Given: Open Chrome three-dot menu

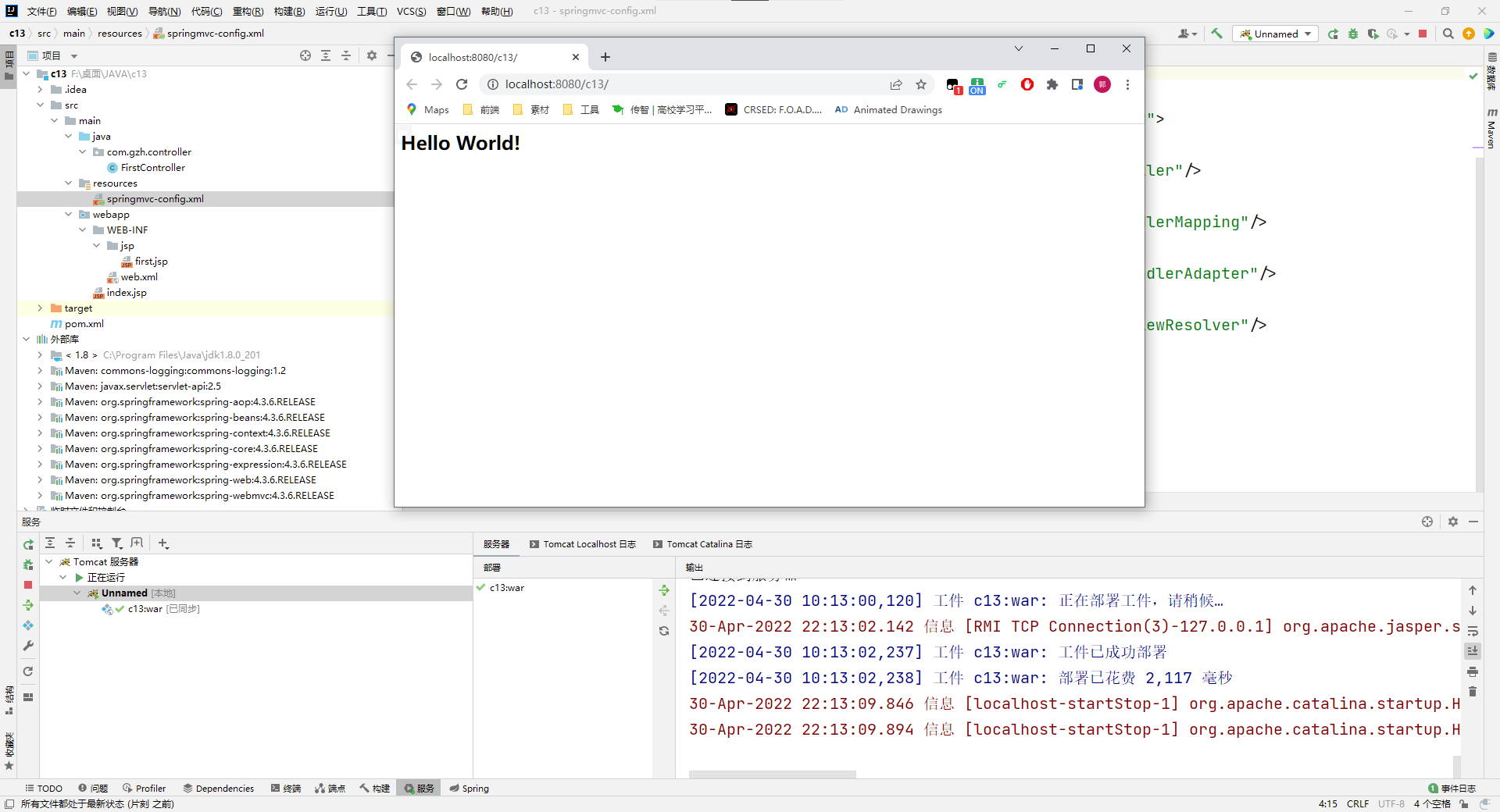Looking at the screenshot, I should pyautogui.click(x=1127, y=84).
